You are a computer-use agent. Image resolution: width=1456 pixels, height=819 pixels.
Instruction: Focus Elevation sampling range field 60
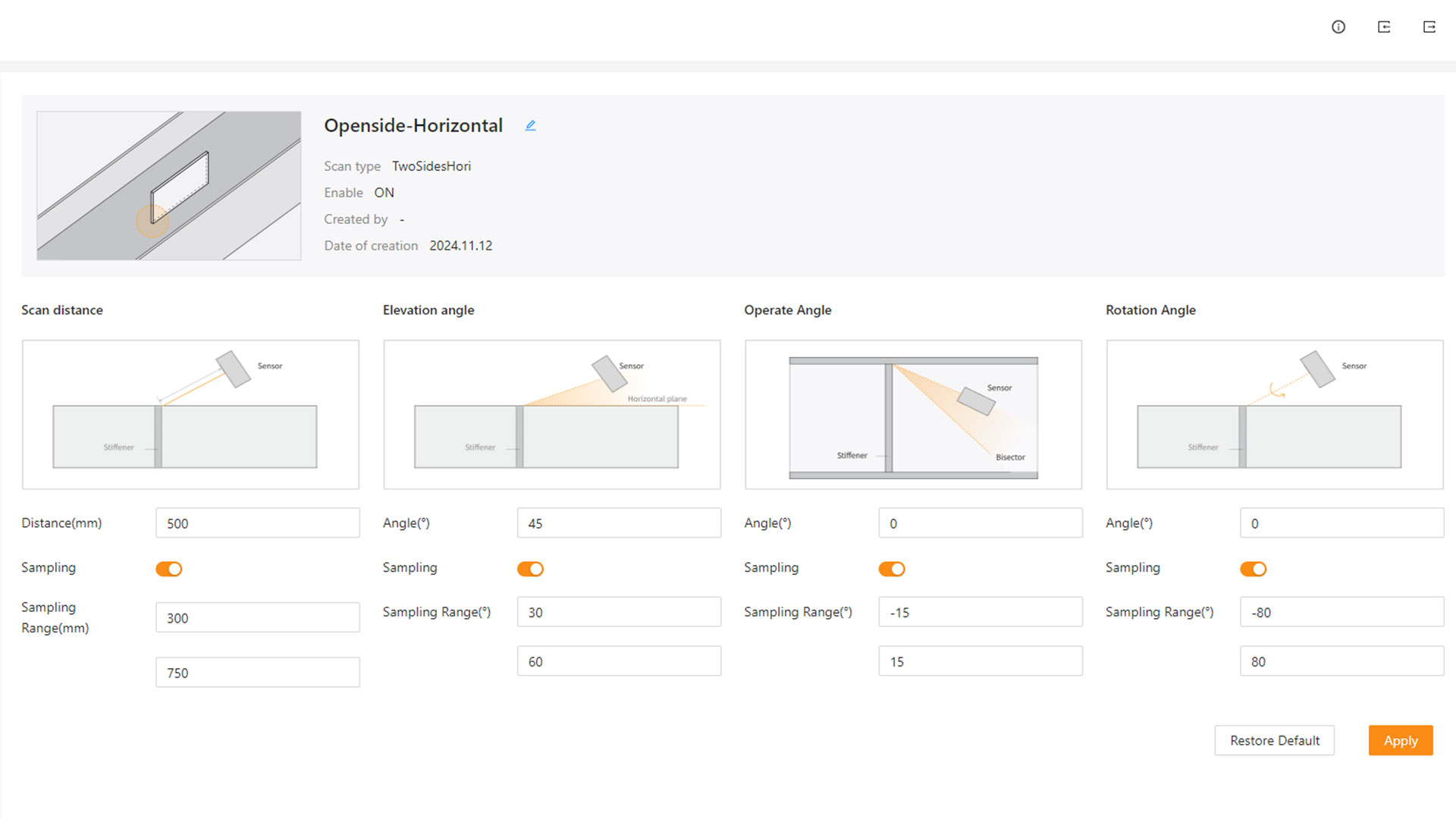[619, 661]
